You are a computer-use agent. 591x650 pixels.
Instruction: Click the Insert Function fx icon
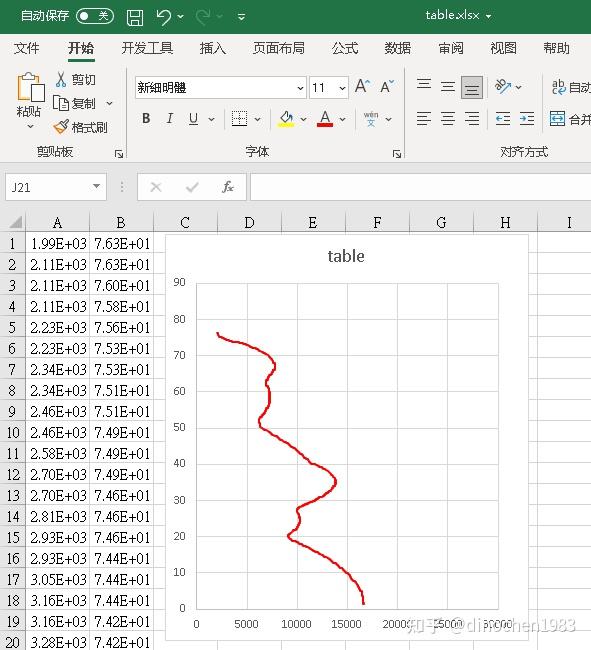point(228,187)
